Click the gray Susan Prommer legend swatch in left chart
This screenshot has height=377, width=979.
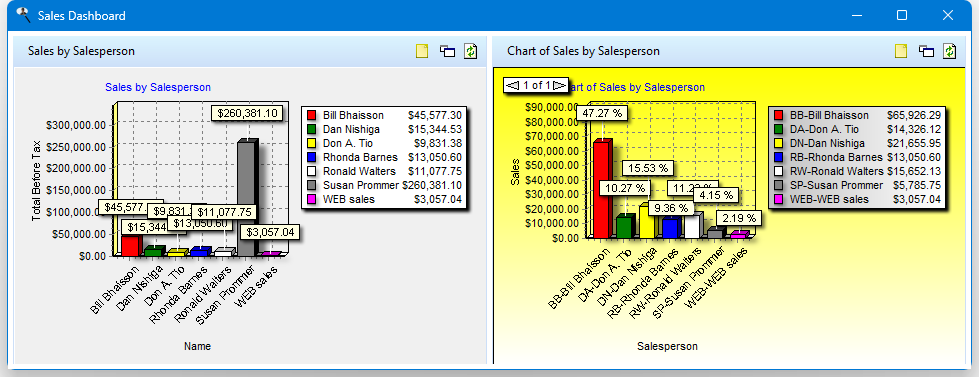tap(312, 185)
